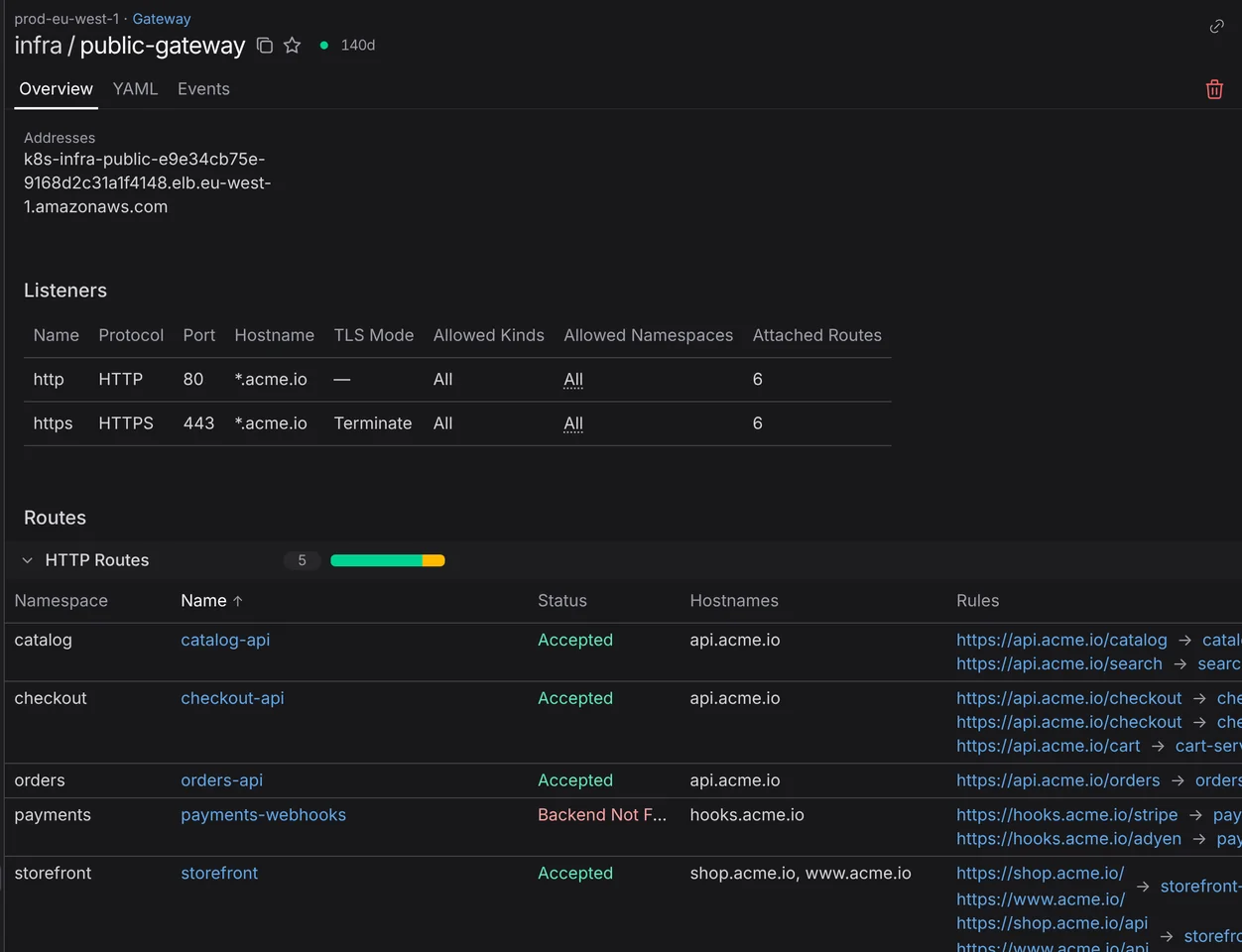
Task: Open the https://hooks.acme.io/stripe rule link
Action: point(1066,815)
